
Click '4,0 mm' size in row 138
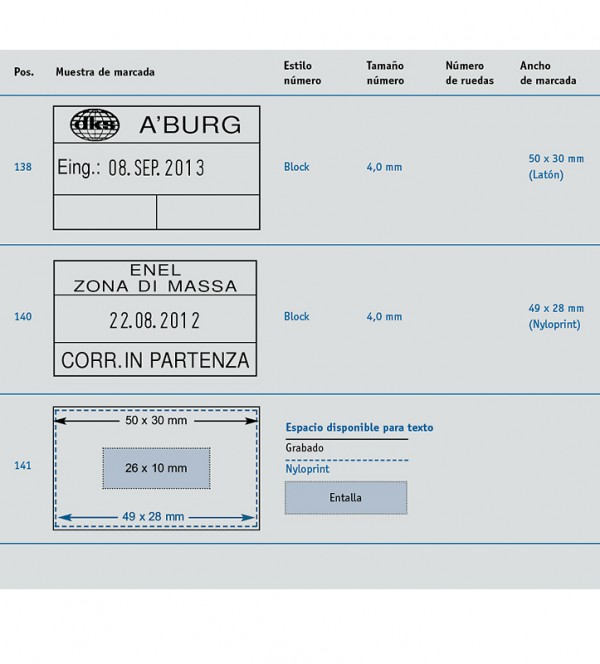(x=384, y=167)
